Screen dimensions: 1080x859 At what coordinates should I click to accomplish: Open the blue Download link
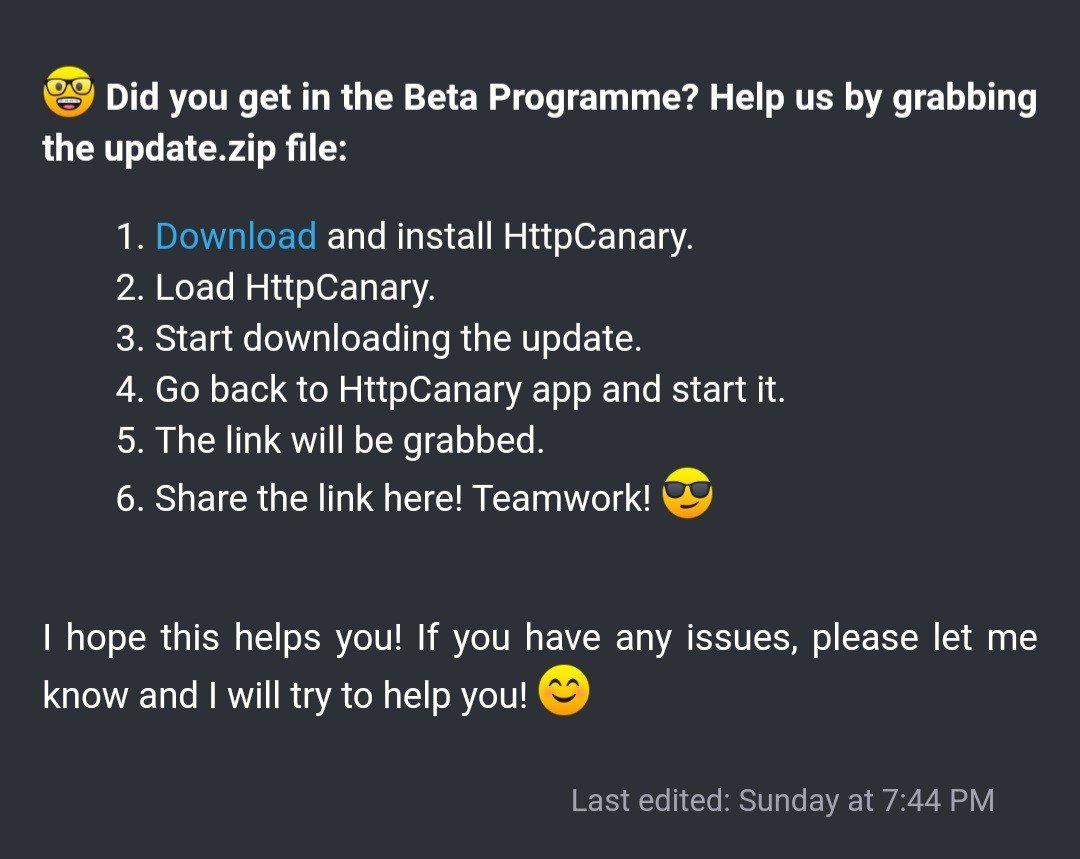236,237
